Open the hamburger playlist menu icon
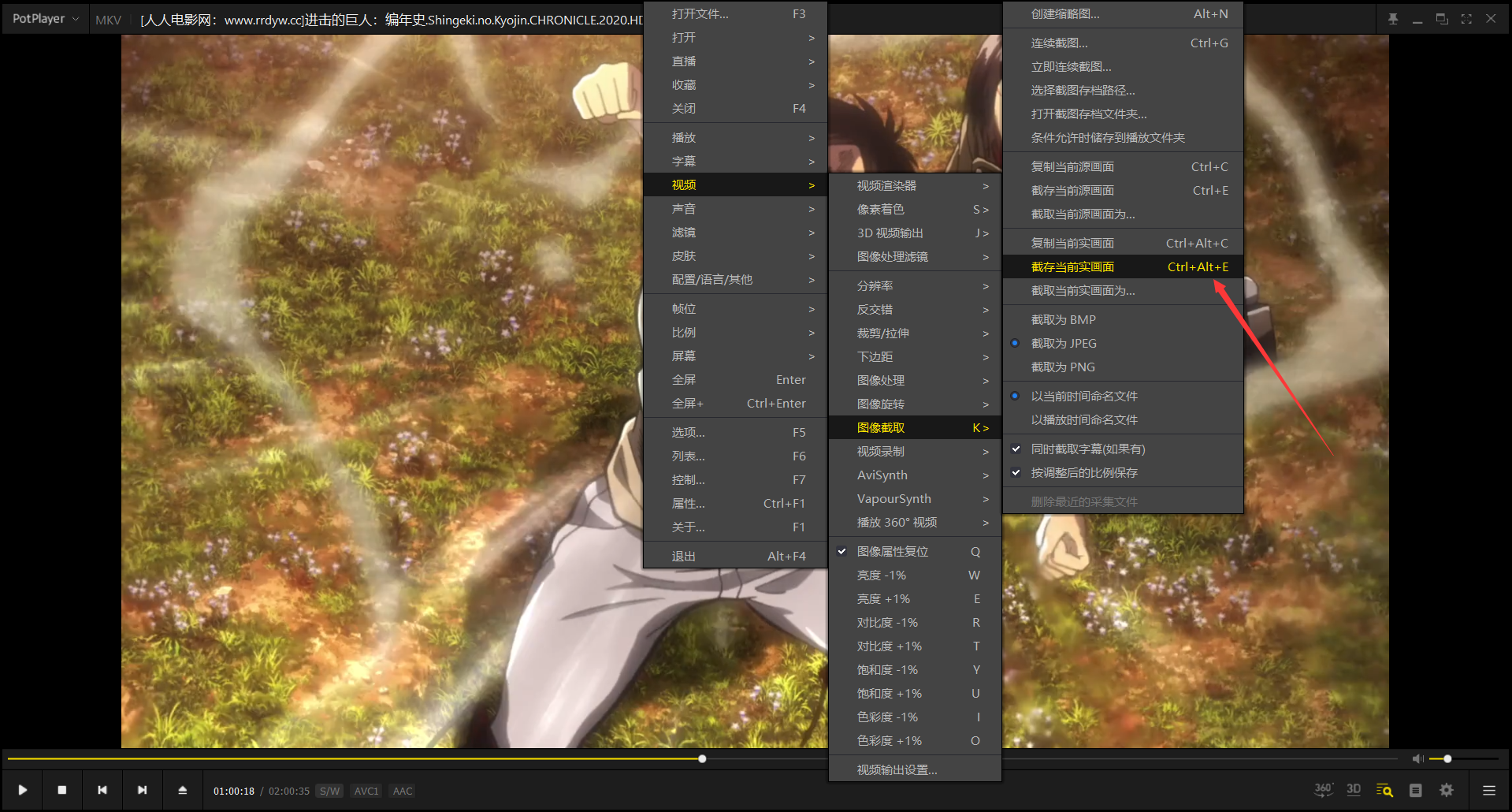Screen dimensions: 1512x812 [x=1489, y=790]
